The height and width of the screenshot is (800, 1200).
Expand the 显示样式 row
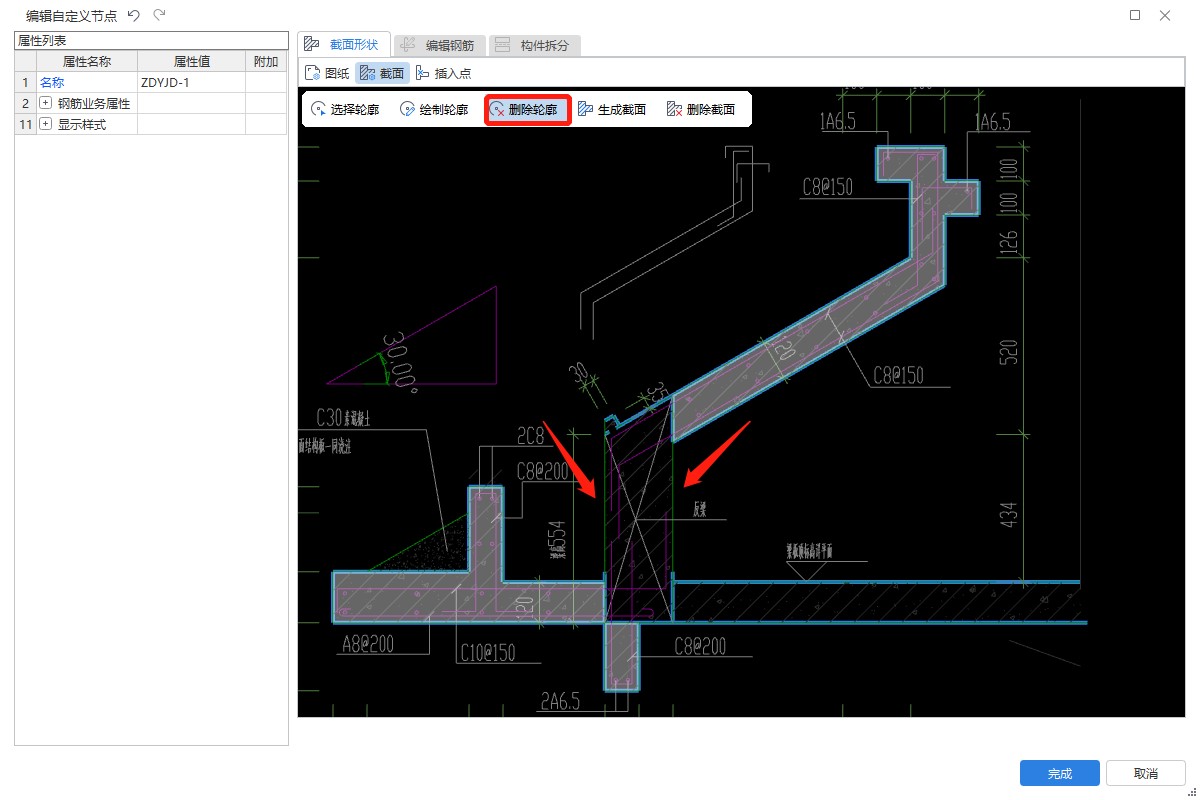(45, 124)
